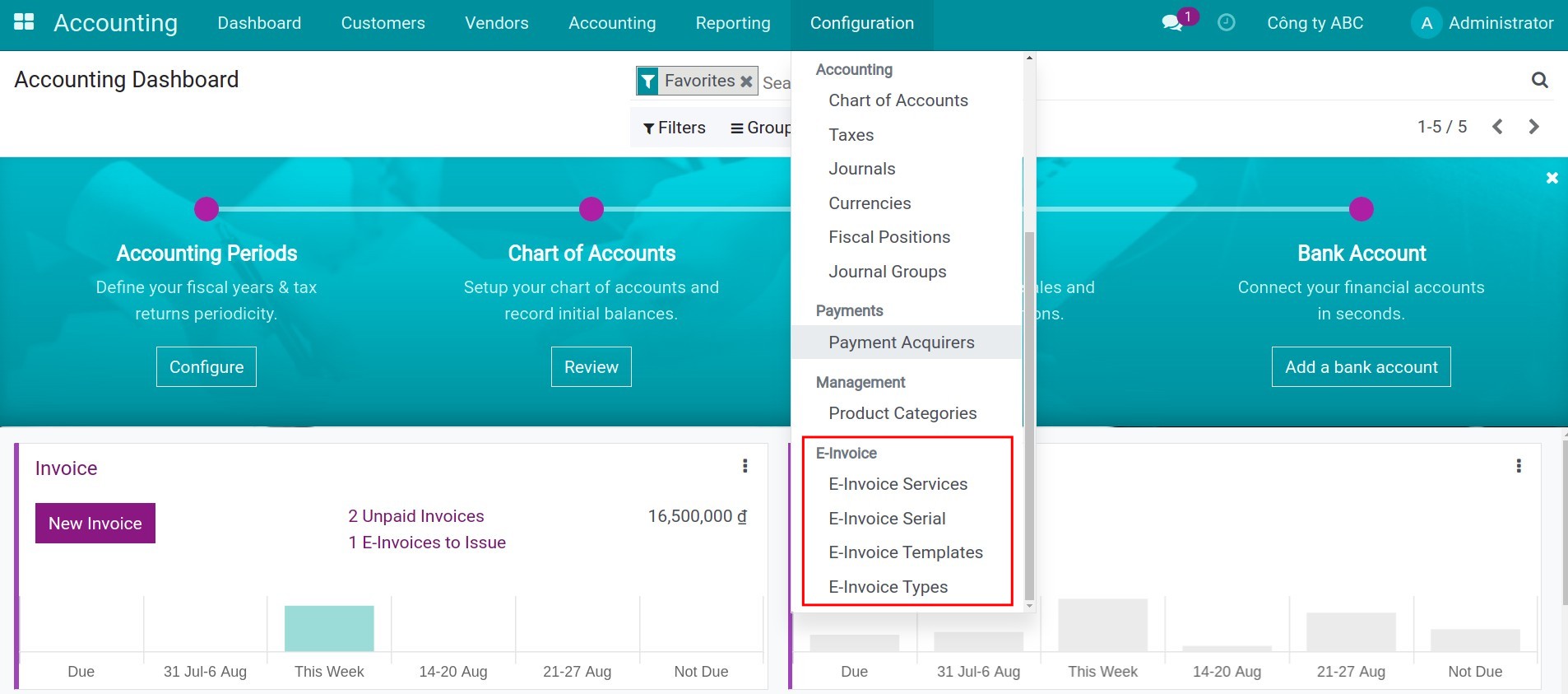Close the onboarding banner
The width and height of the screenshot is (1568, 694).
click(x=1552, y=178)
